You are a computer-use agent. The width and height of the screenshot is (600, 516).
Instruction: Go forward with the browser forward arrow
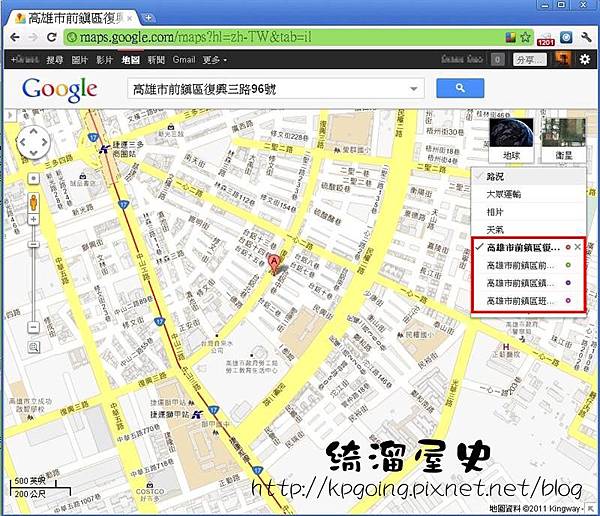pyautogui.click(x=33, y=37)
